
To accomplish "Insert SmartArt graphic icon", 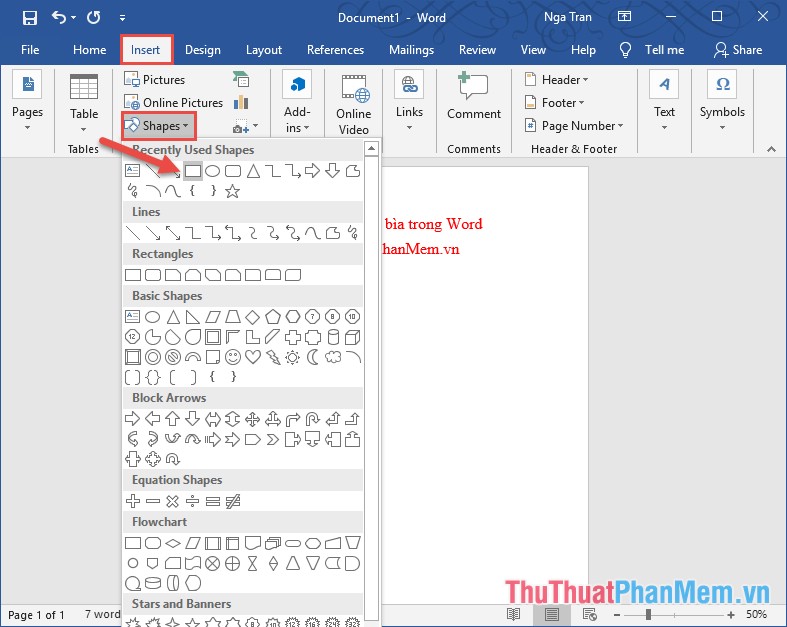I will pyautogui.click(x=241, y=79).
